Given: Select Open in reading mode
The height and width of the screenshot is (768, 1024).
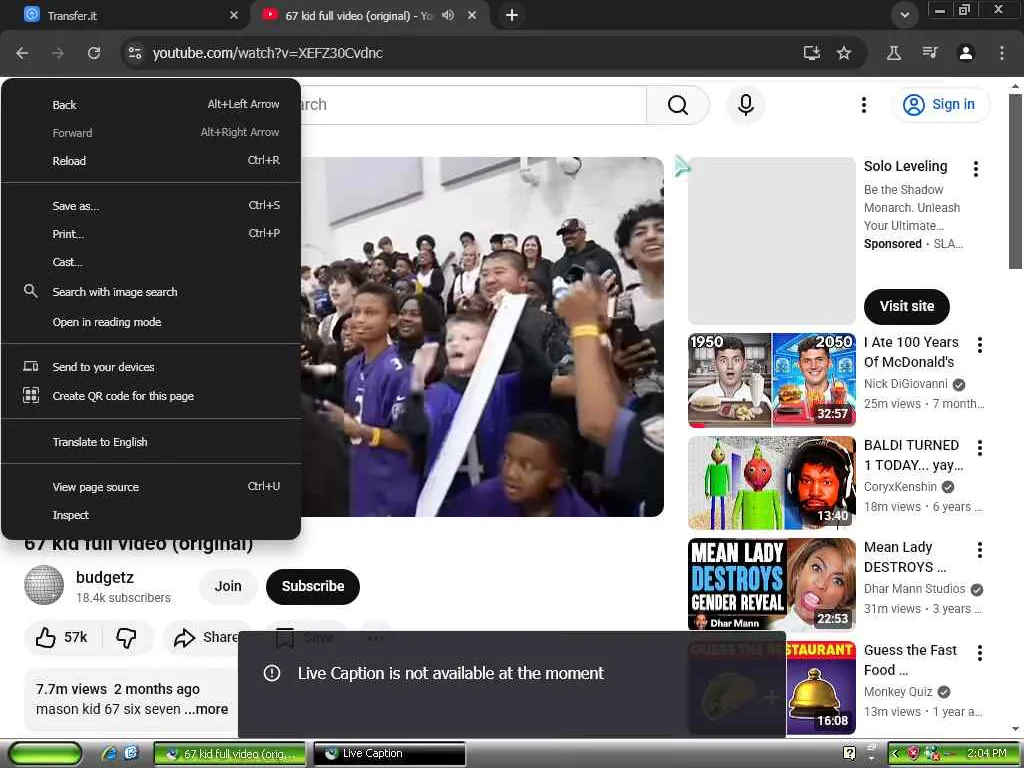Looking at the screenshot, I should 151,322.
